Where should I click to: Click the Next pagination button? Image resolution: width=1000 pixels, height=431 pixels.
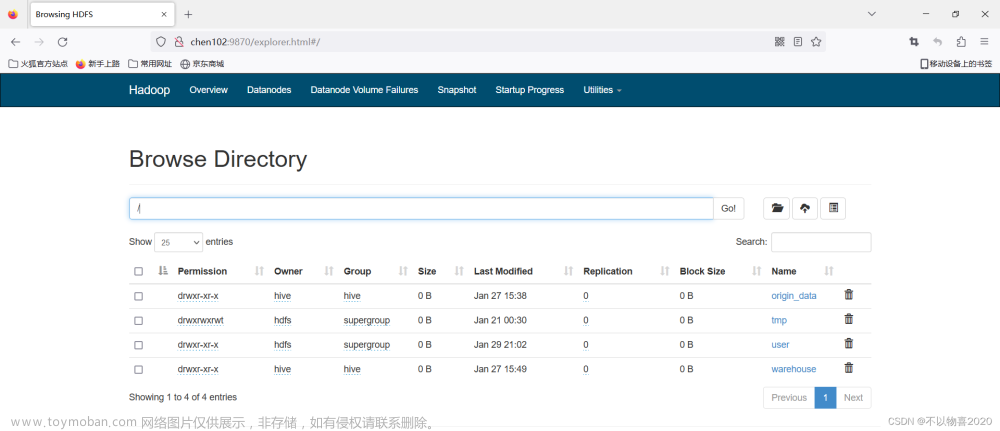pyautogui.click(x=853, y=397)
